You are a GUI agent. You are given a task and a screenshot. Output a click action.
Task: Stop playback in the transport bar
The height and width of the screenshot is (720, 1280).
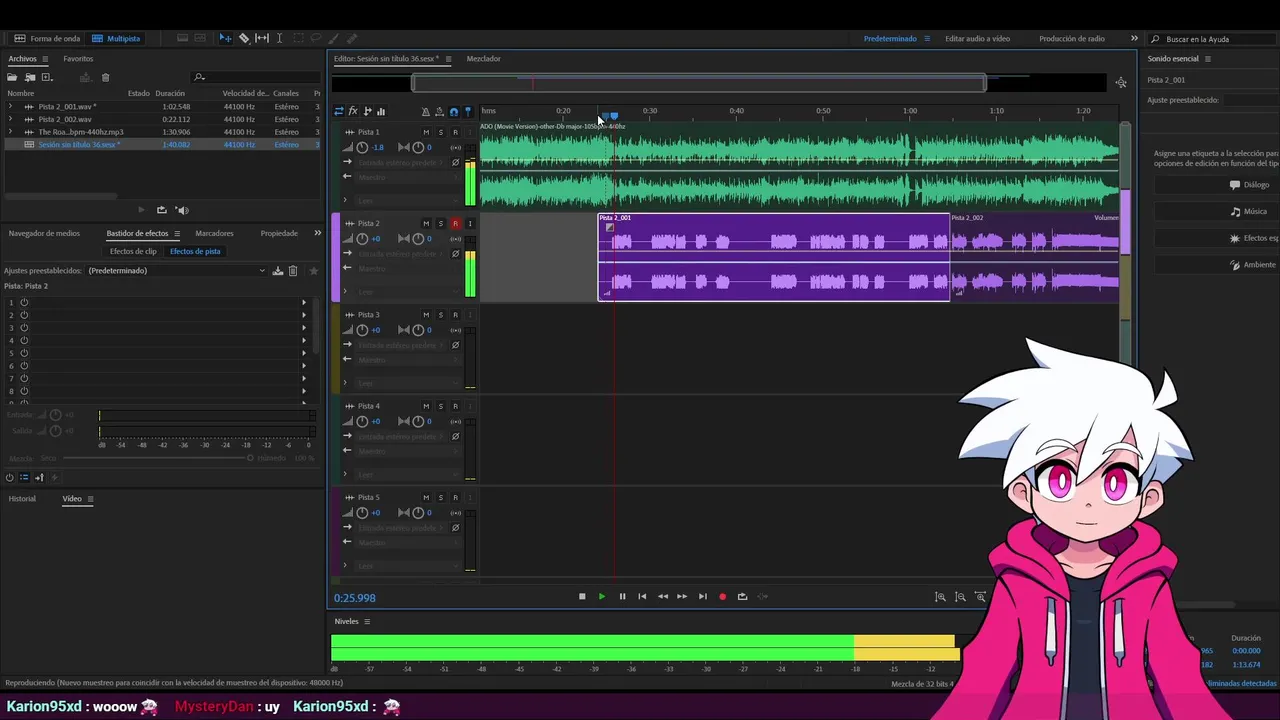tap(582, 597)
